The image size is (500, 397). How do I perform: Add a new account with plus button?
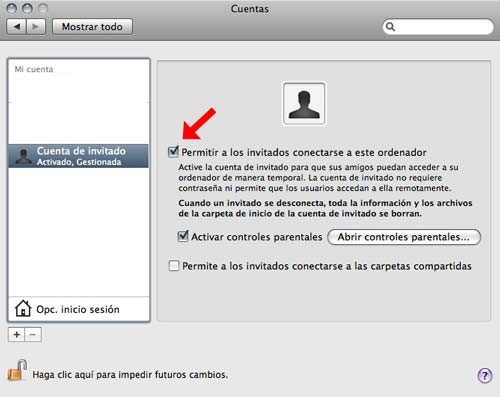[17, 334]
